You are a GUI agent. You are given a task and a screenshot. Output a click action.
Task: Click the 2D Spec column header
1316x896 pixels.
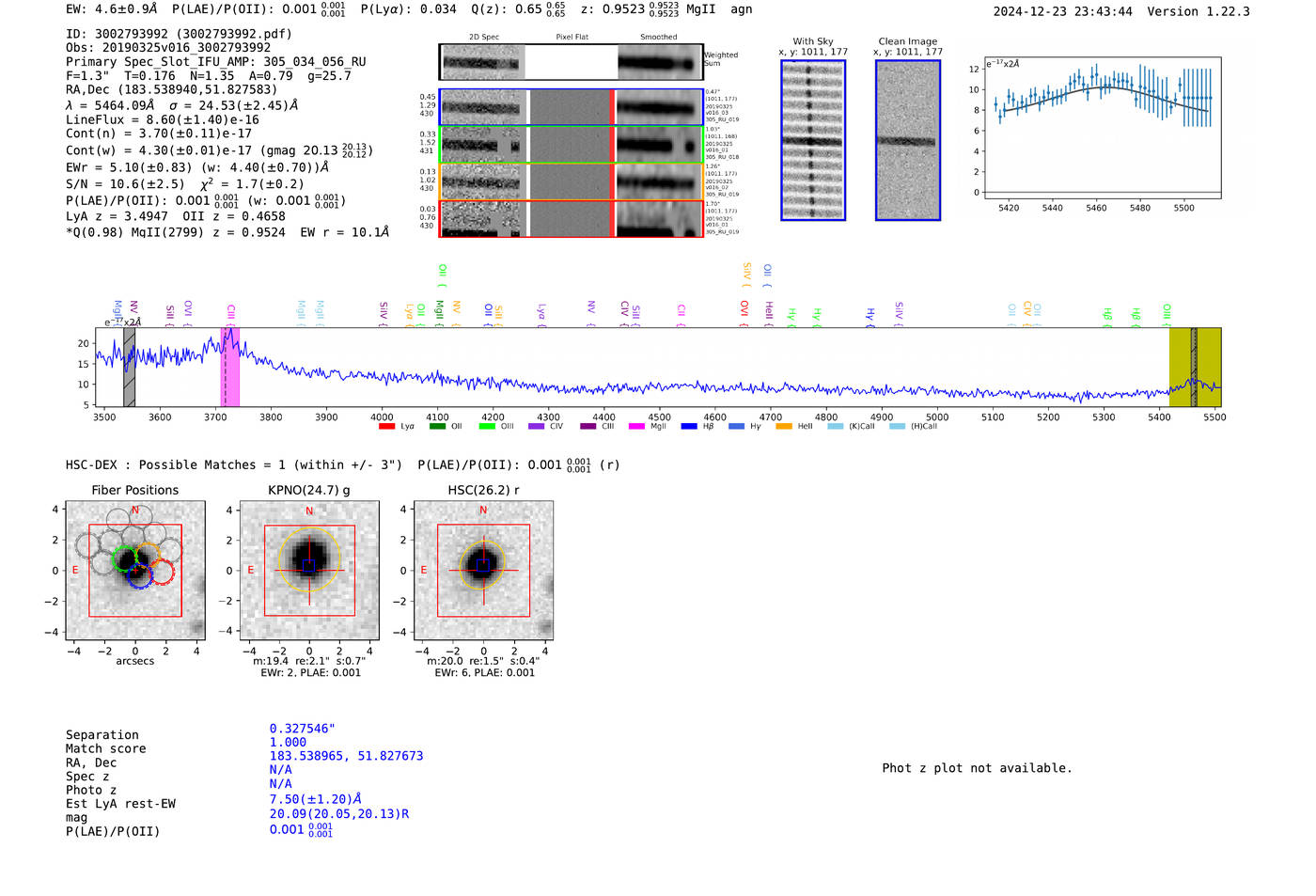pos(484,37)
